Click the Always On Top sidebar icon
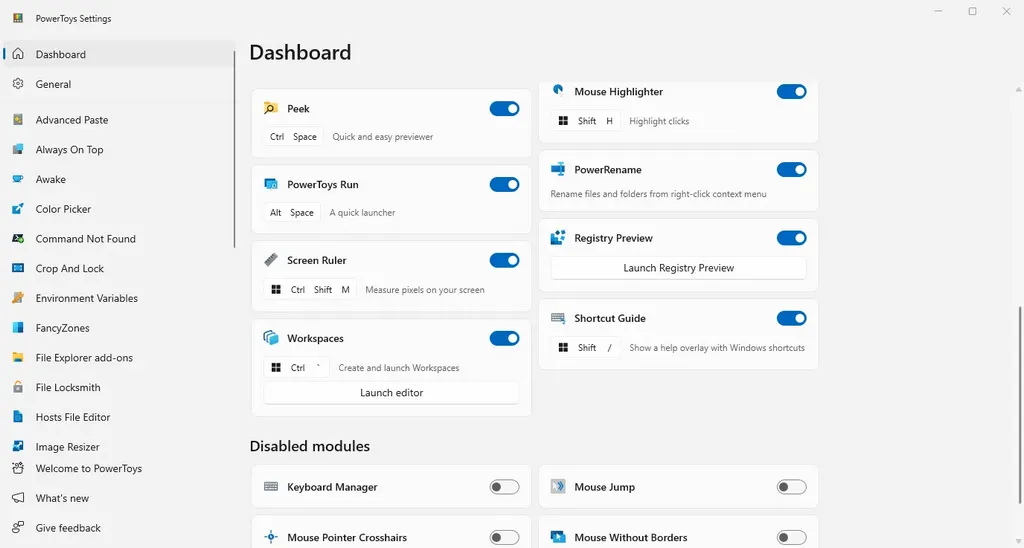 (18, 150)
